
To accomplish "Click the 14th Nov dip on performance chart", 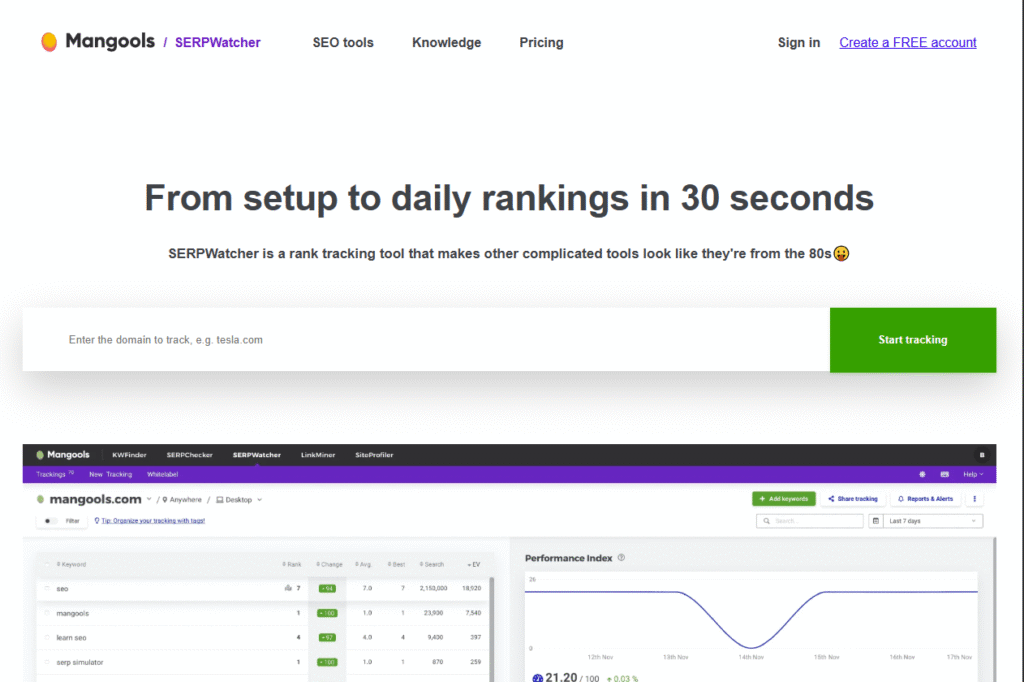I will coord(751,646).
